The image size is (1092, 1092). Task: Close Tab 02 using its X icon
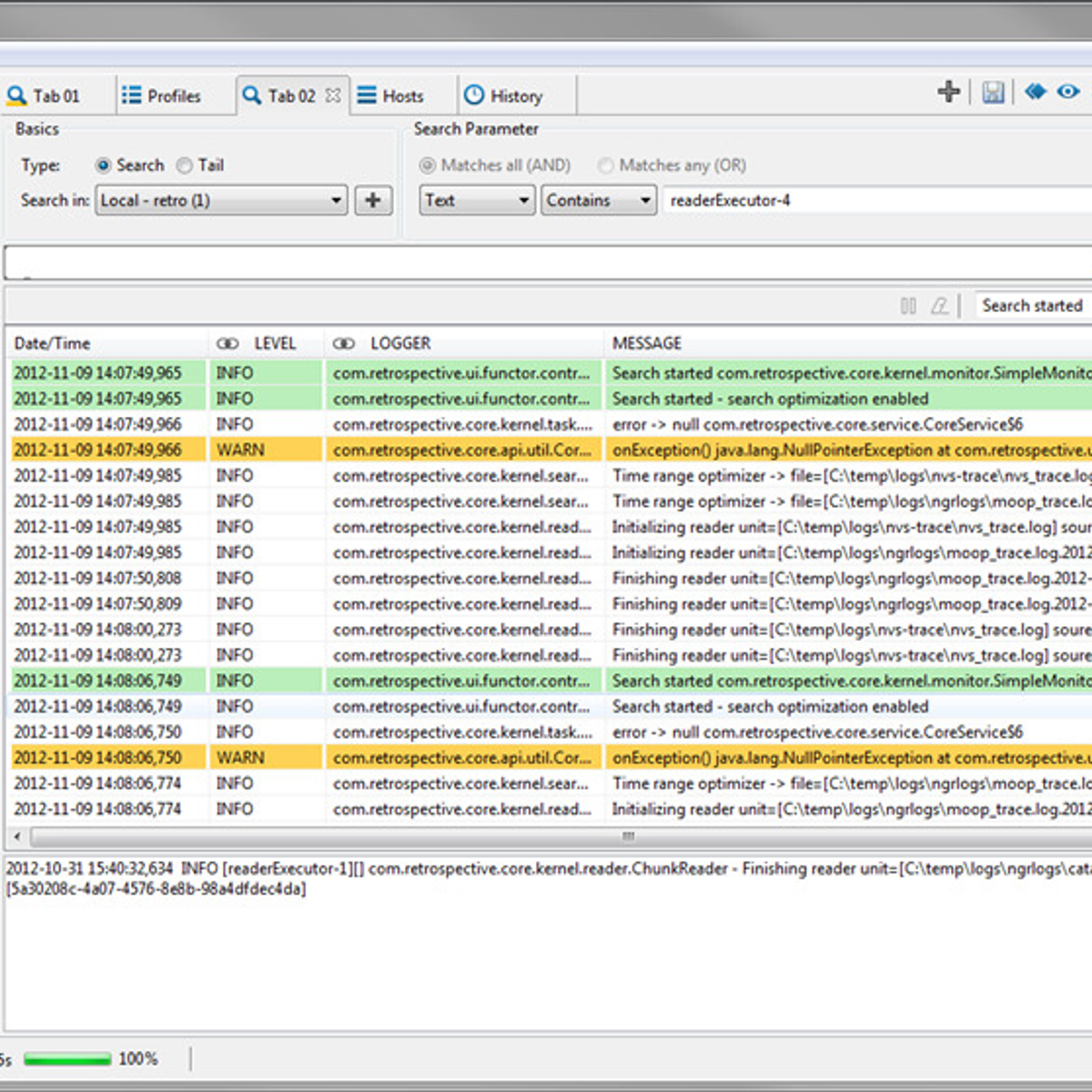pyautogui.click(x=333, y=96)
